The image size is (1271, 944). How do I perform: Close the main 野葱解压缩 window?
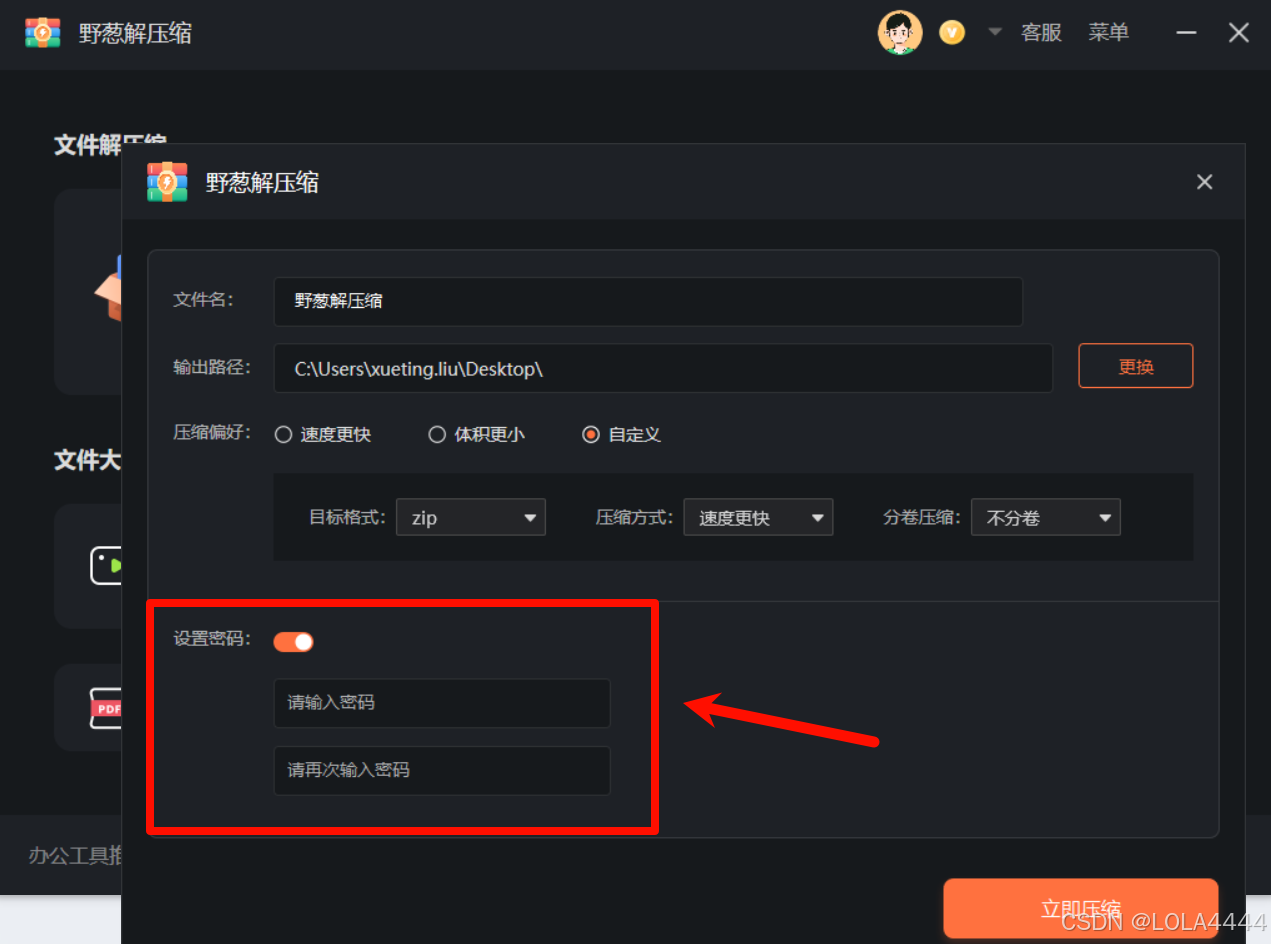tap(1239, 33)
